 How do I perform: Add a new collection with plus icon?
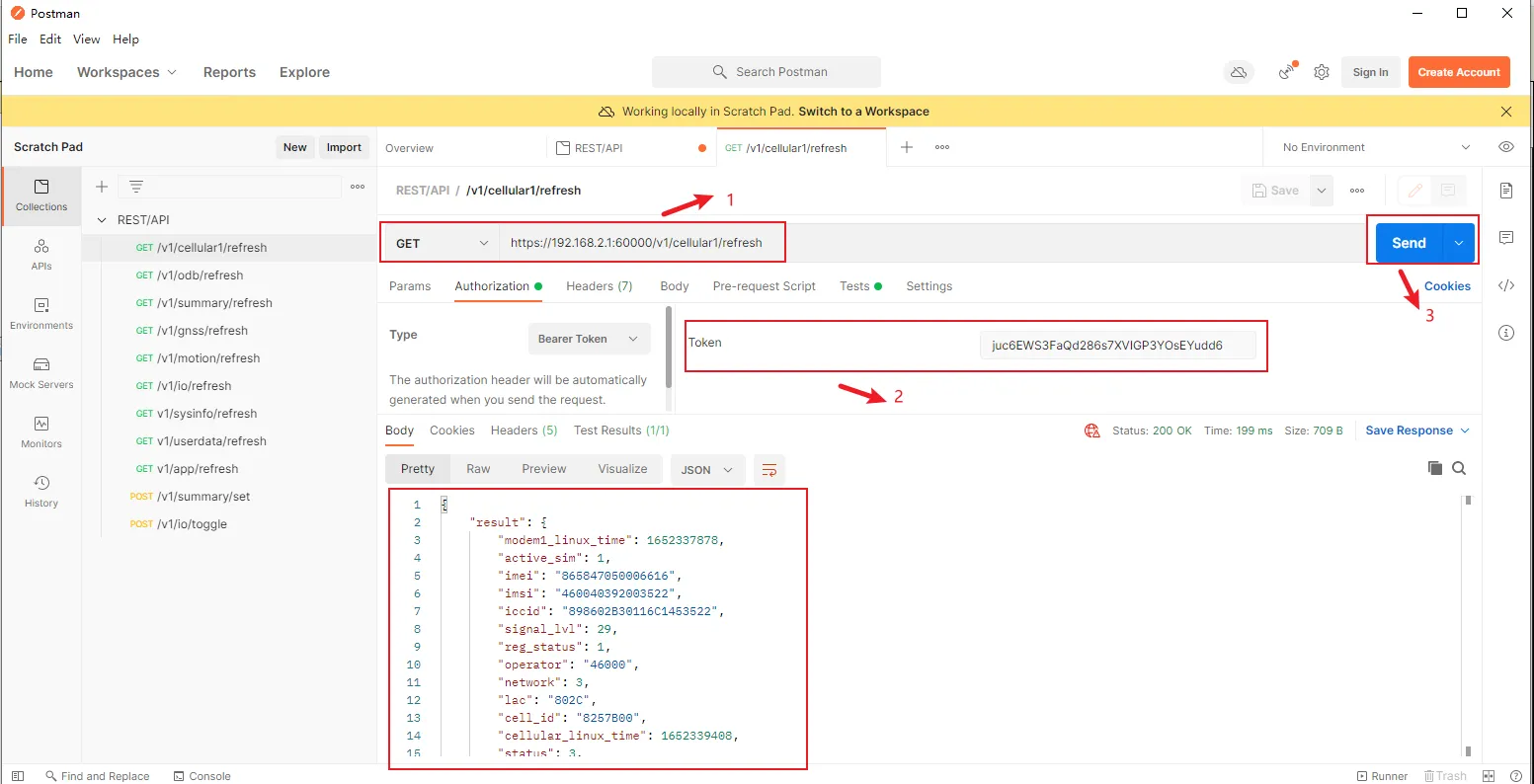pos(102,187)
